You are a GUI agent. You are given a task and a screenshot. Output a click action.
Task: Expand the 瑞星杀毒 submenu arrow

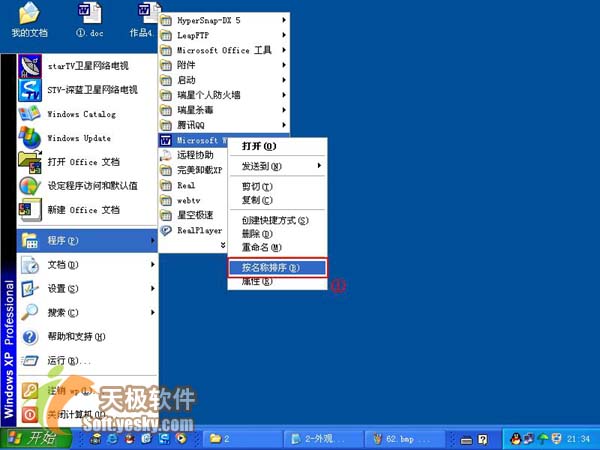click(284, 110)
